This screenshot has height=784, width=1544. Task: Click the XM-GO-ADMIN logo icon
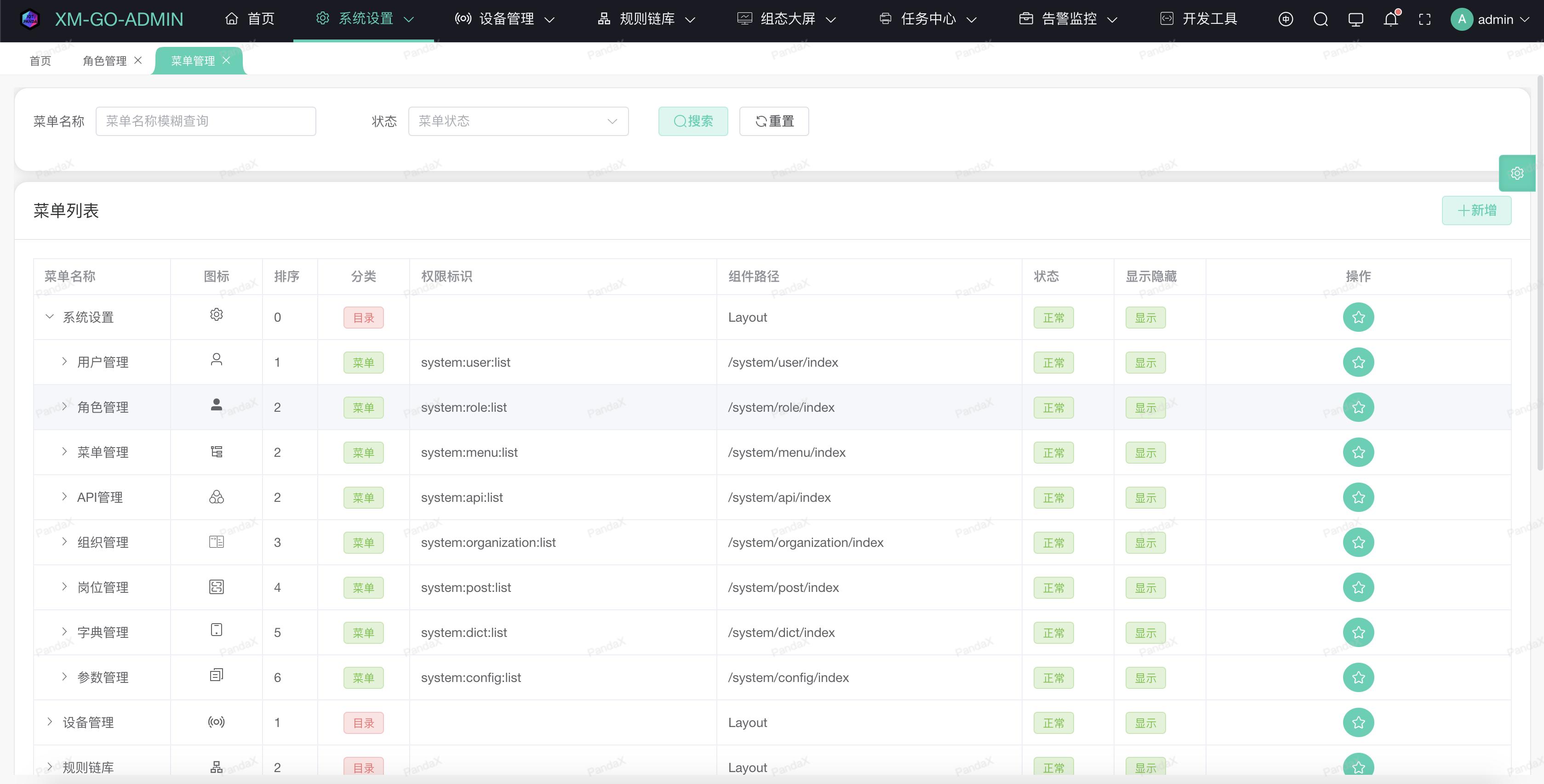(x=29, y=19)
